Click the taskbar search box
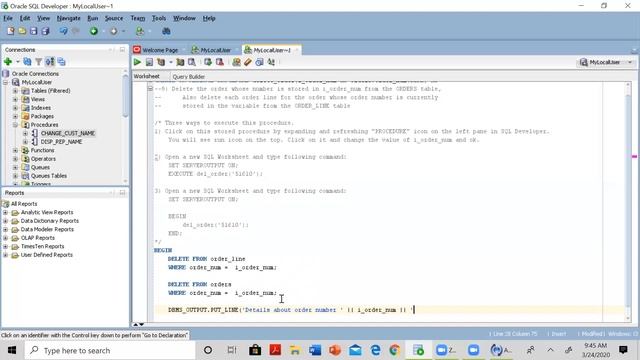Viewport: 640px width, 360px height. [x=110, y=350]
